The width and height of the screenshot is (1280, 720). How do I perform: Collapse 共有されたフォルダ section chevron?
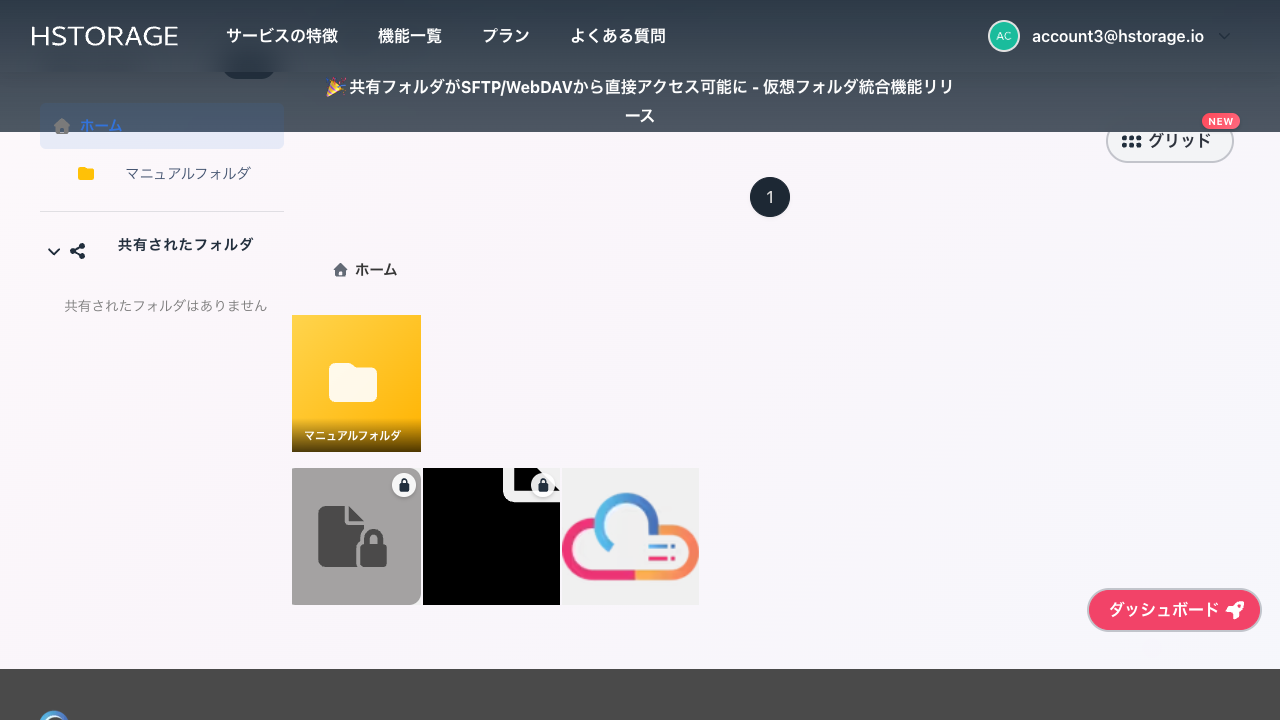(x=54, y=251)
